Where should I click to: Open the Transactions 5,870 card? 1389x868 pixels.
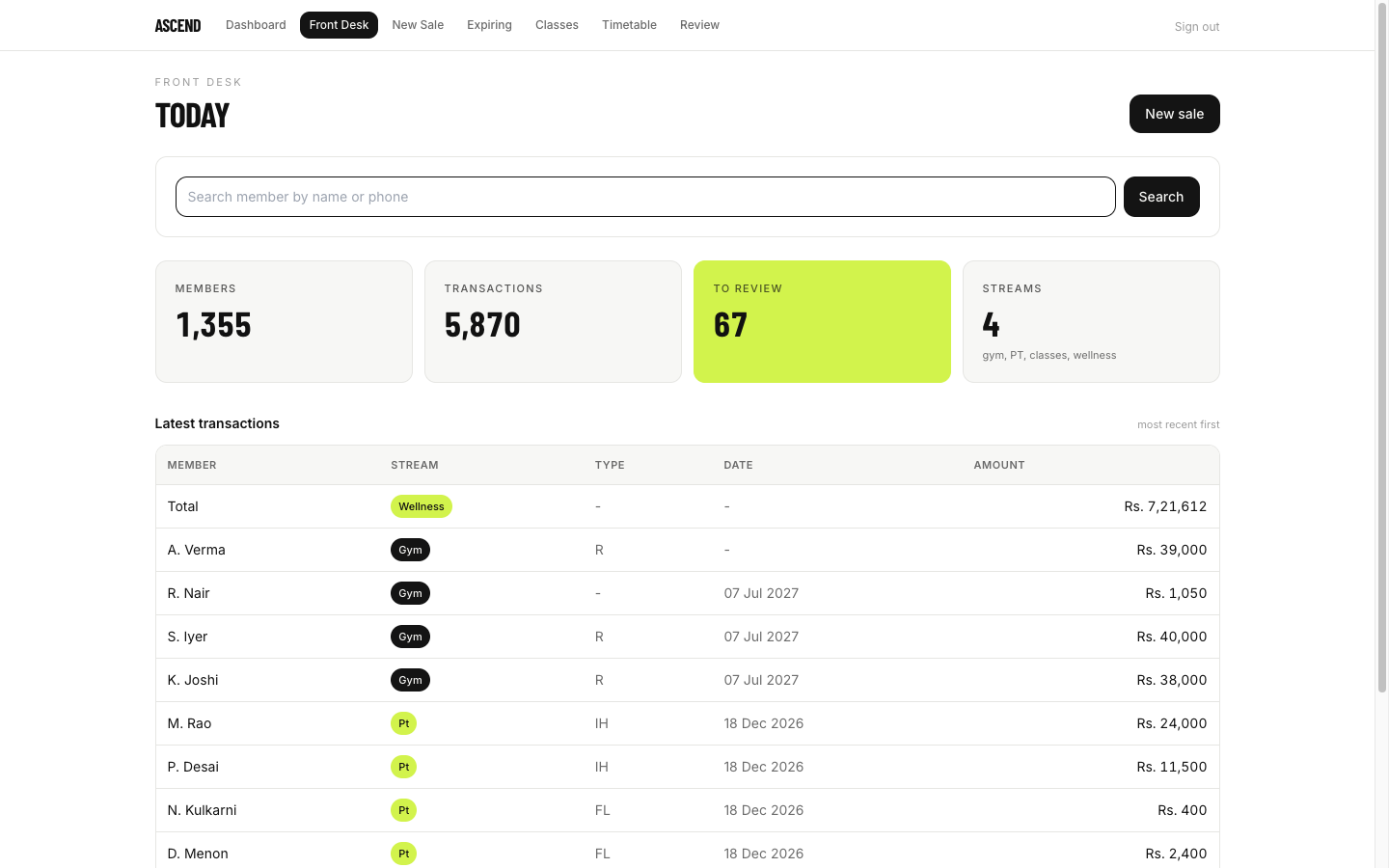pos(553,321)
